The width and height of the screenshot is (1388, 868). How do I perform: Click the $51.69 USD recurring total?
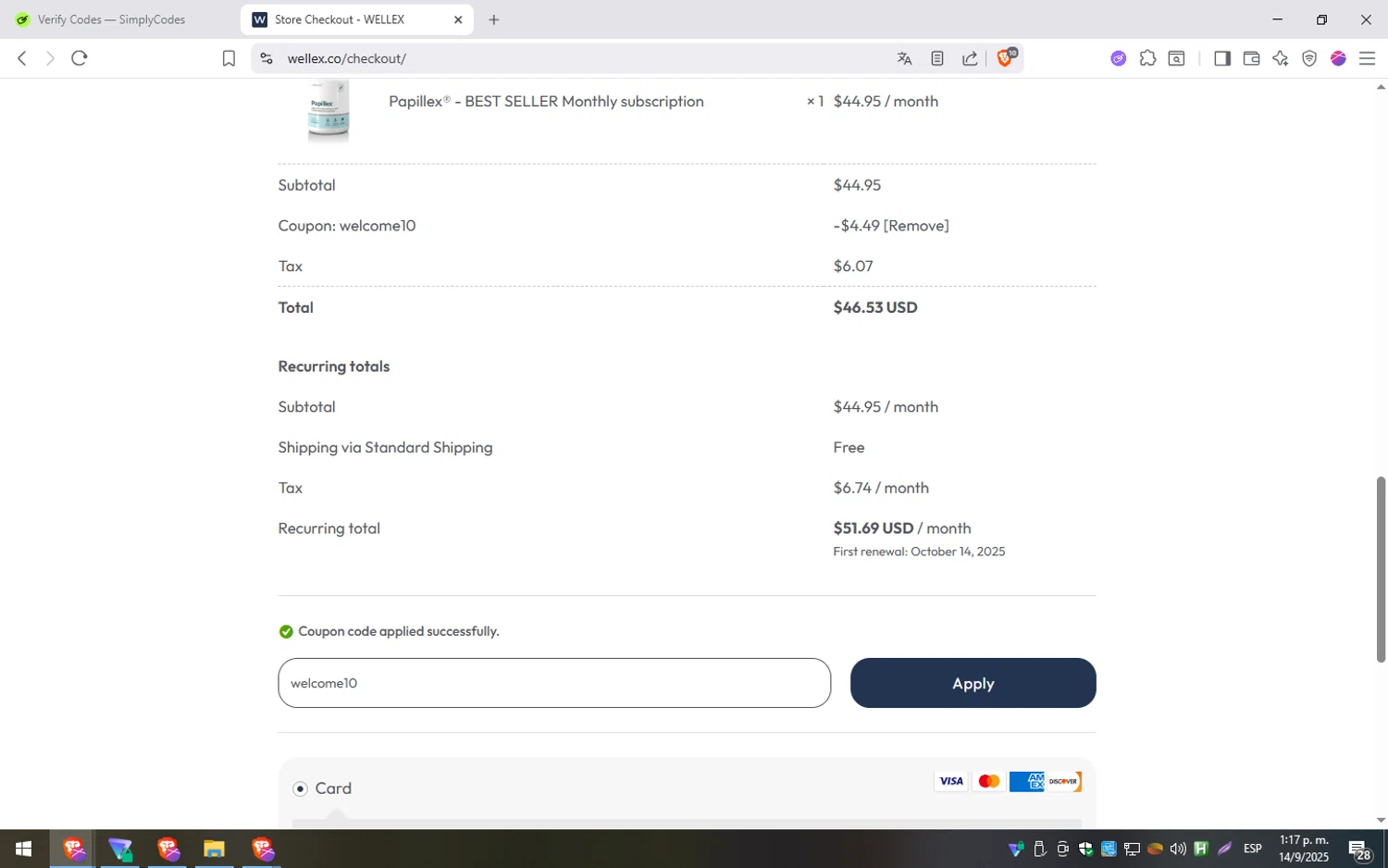click(874, 528)
